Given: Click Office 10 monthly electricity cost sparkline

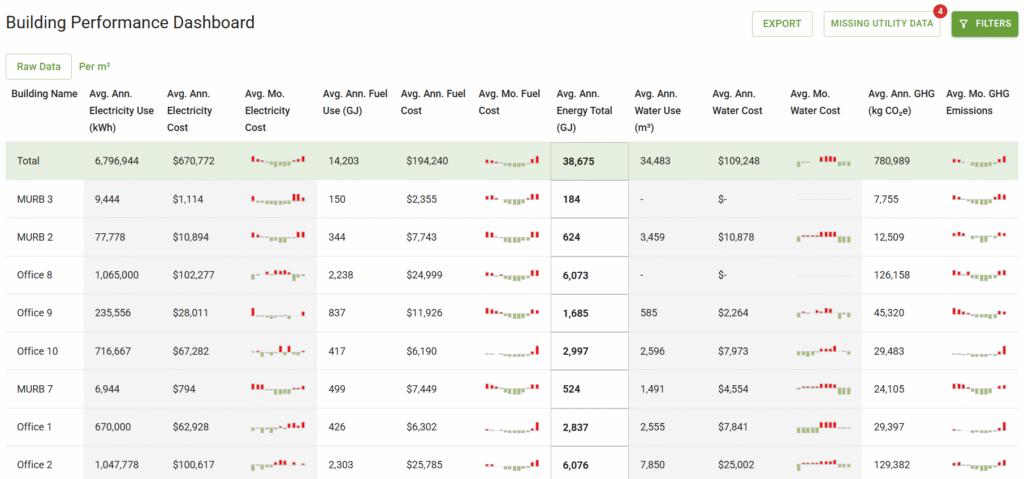Looking at the screenshot, I should pyautogui.click(x=277, y=351).
